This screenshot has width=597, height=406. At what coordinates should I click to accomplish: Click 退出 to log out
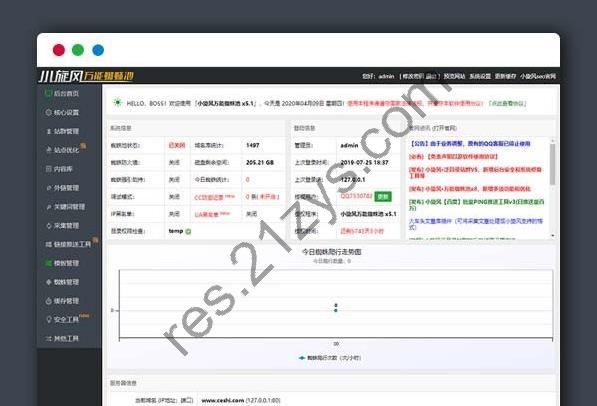(431, 77)
